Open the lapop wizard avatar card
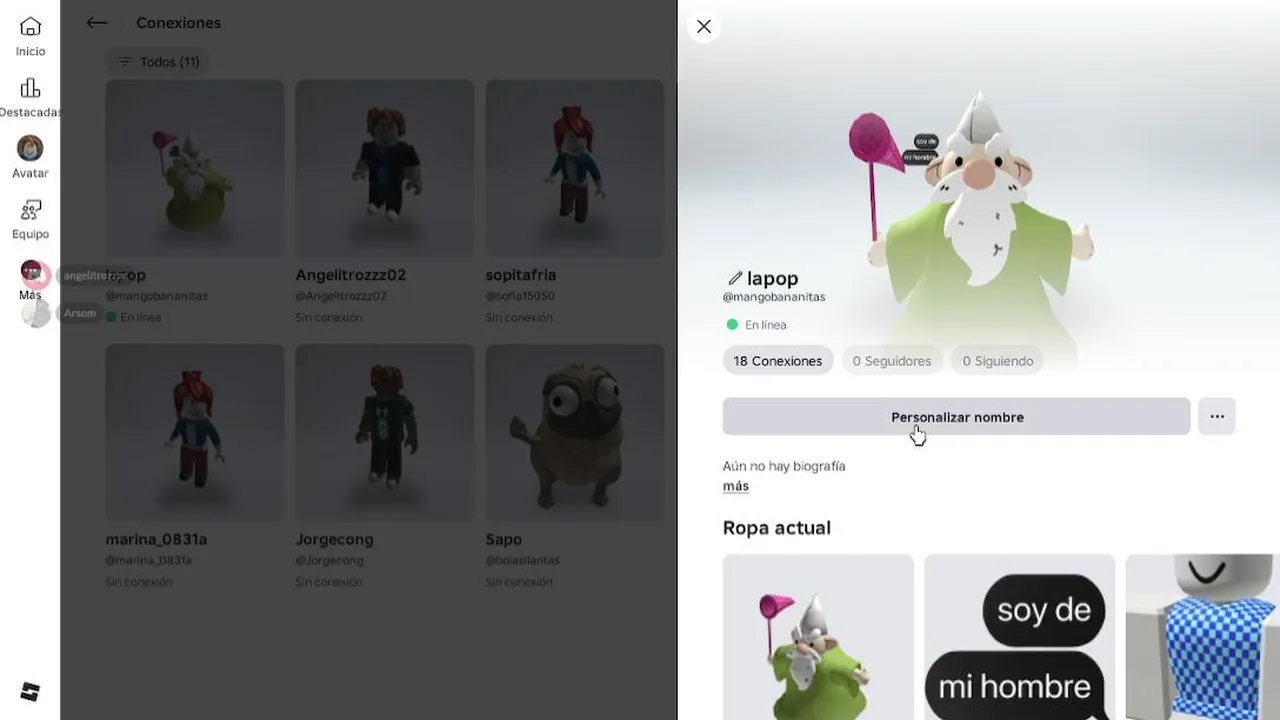Image resolution: width=1280 pixels, height=720 pixels. point(194,168)
